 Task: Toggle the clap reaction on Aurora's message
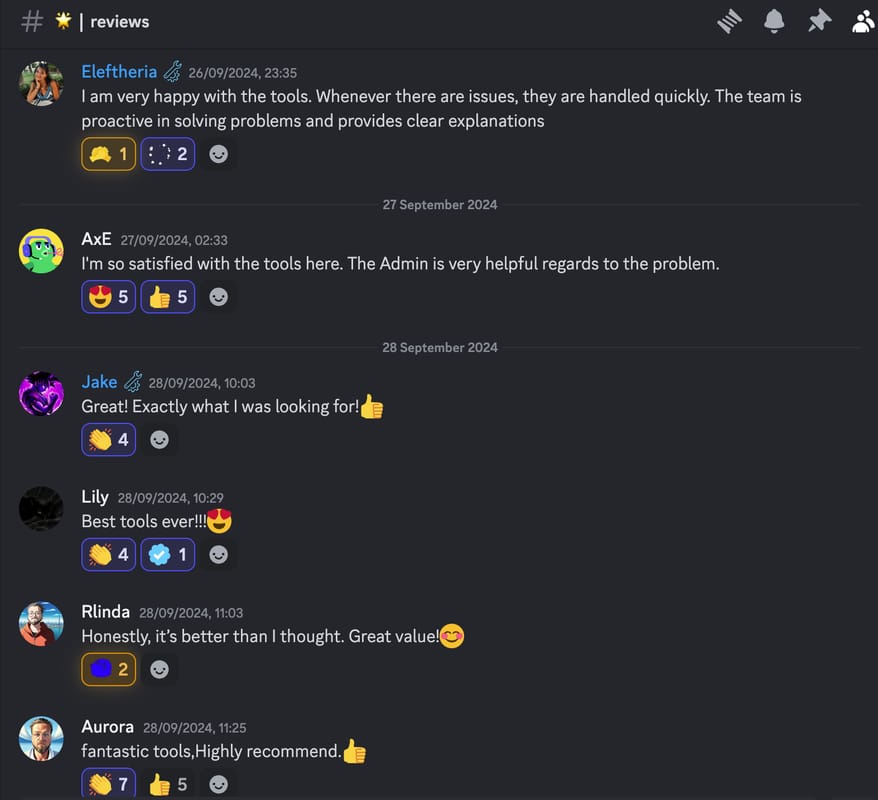[x=109, y=784]
